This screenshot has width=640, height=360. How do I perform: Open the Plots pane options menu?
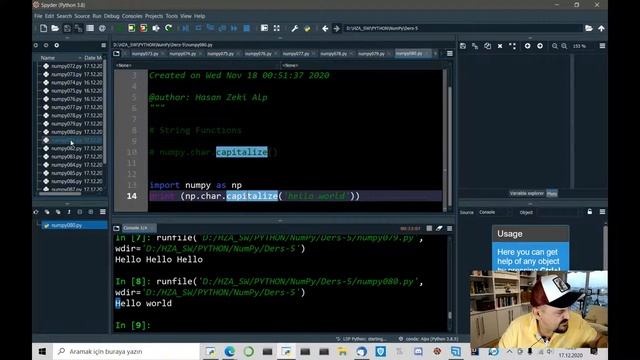point(602,46)
